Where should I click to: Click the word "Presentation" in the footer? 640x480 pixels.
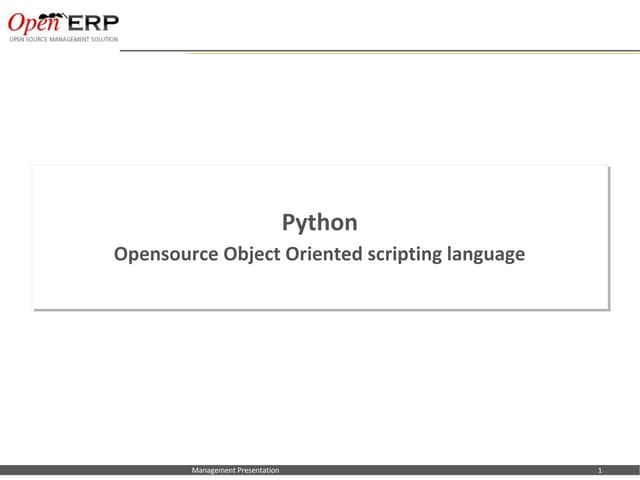click(258, 470)
